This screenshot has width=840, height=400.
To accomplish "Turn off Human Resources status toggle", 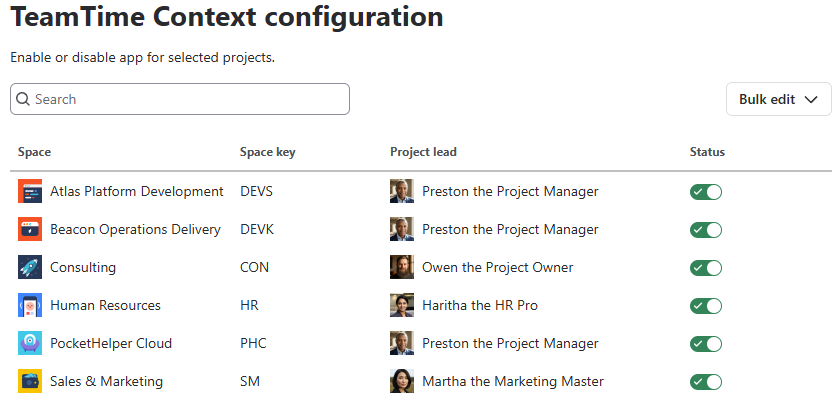I will tap(706, 306).
